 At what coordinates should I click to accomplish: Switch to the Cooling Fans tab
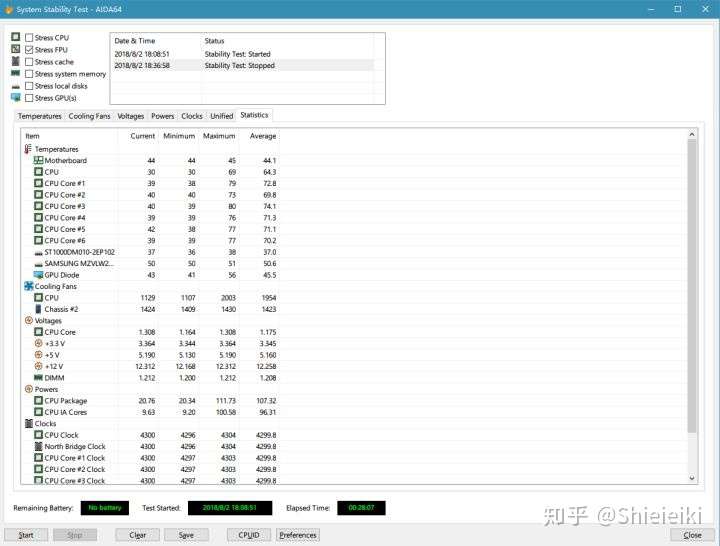point(89,116)
